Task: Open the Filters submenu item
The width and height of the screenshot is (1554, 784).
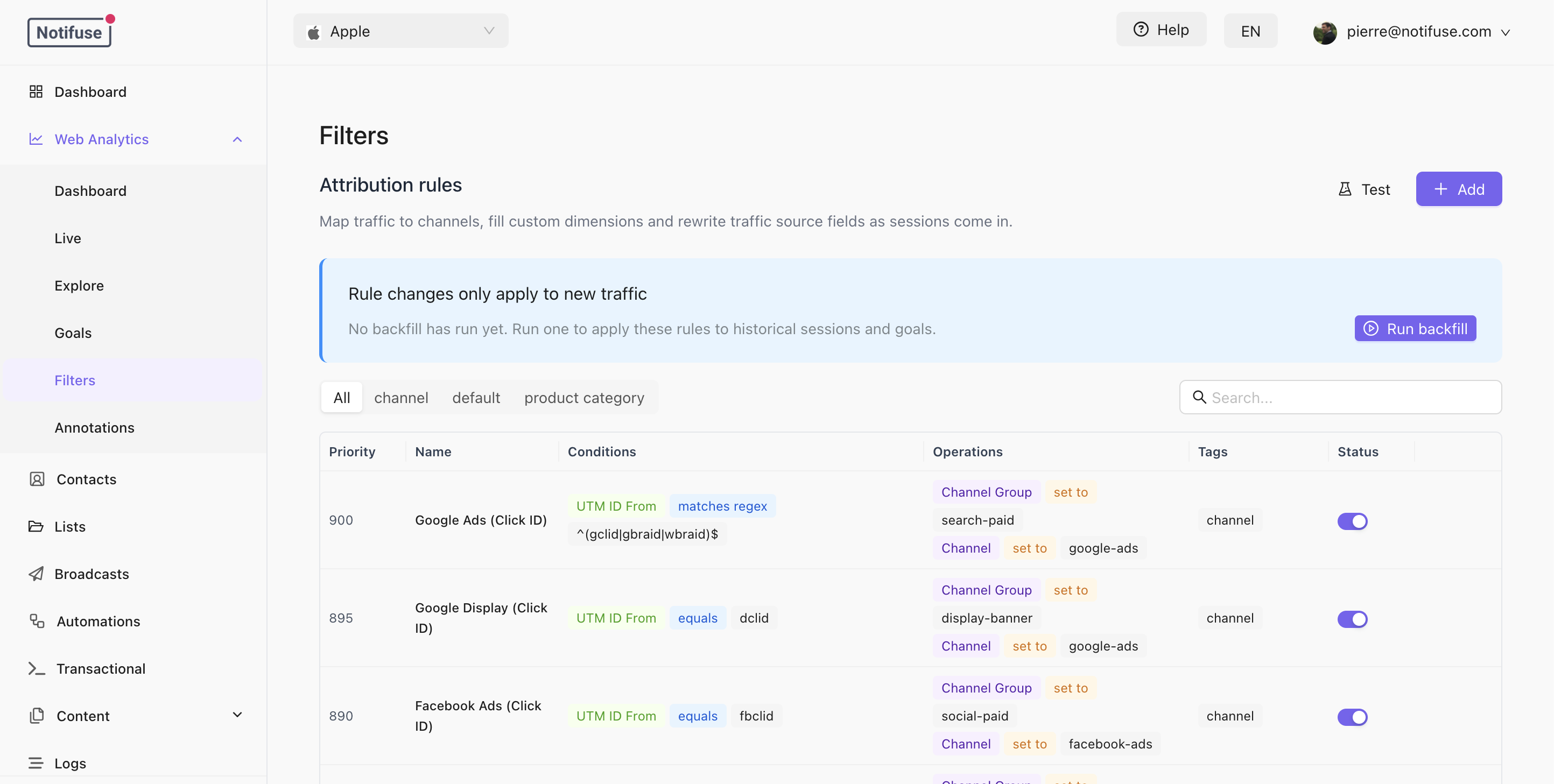Action: (x=133, y=380)
